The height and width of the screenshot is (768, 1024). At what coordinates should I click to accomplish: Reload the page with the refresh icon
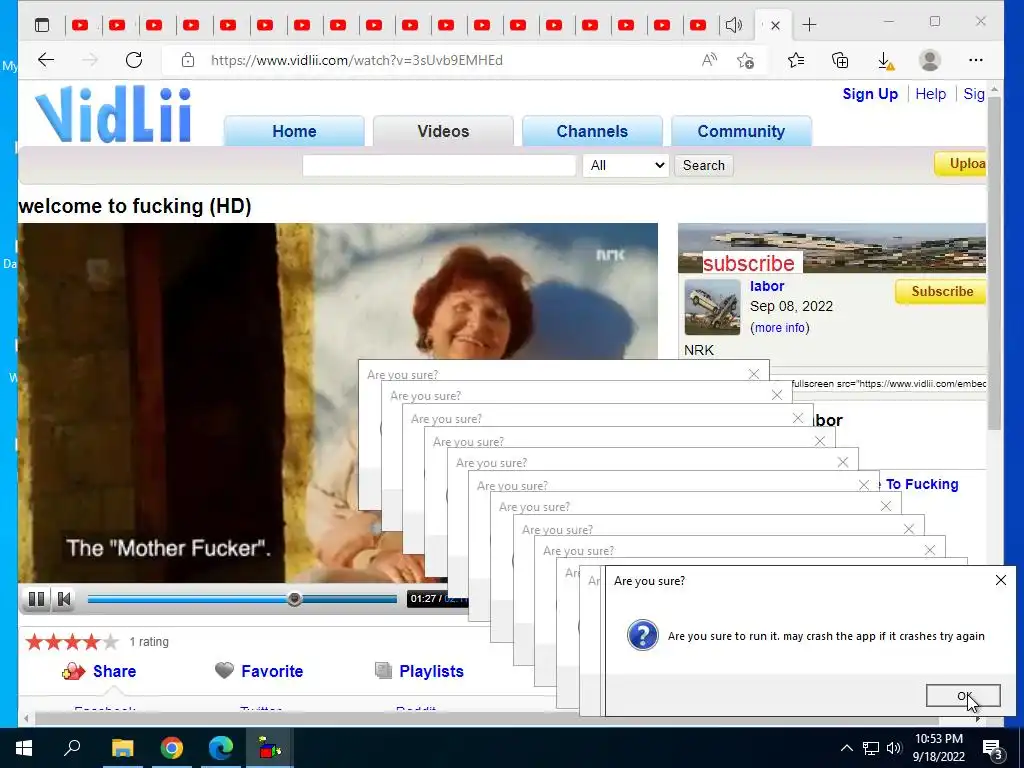click(134, 60)
